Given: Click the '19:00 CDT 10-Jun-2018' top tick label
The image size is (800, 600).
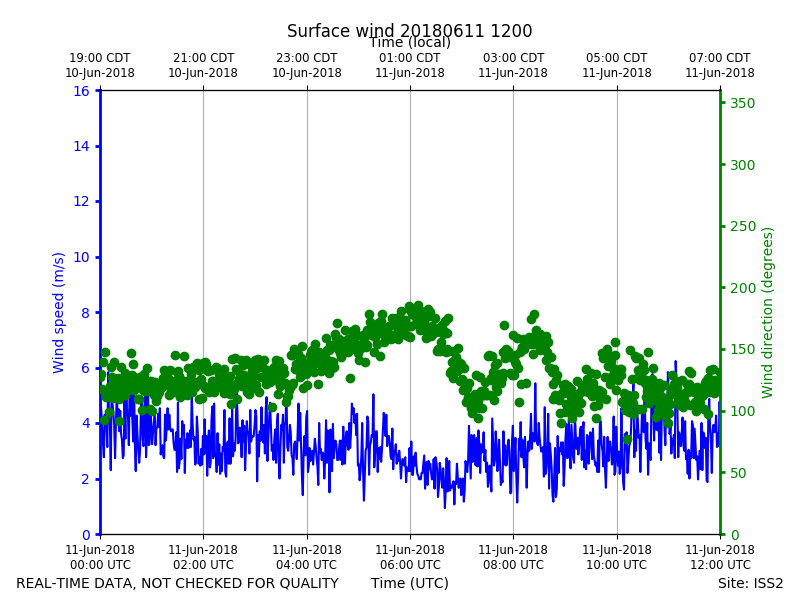Looking at the screenshot, I should pos(100,65).
